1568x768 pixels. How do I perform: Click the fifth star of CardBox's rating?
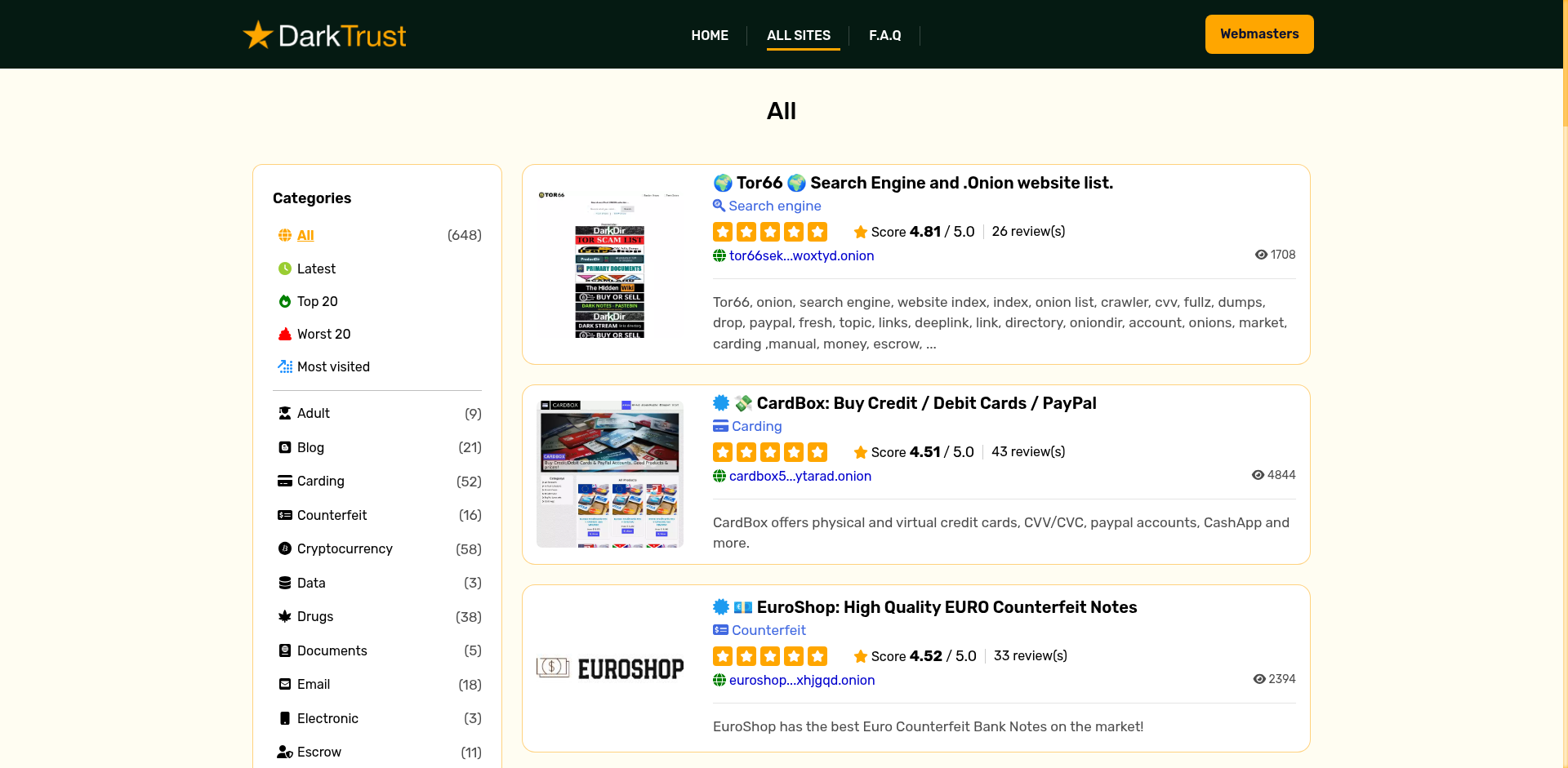tap(817, 451)
